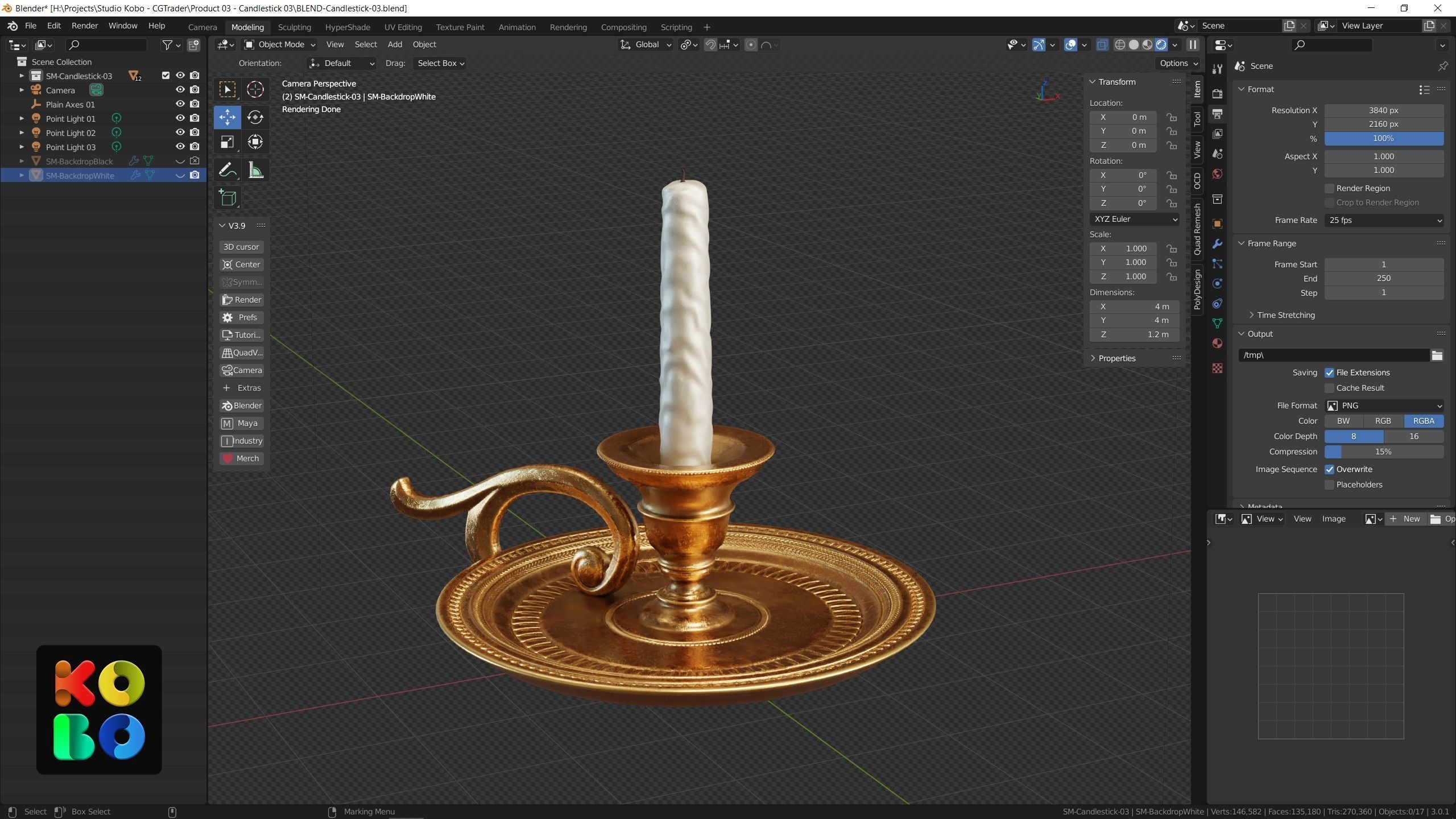The image size is (1456, 819).
Task: Select the RGB color mode
Action: pyautogui.click(x=1383, y=421)
